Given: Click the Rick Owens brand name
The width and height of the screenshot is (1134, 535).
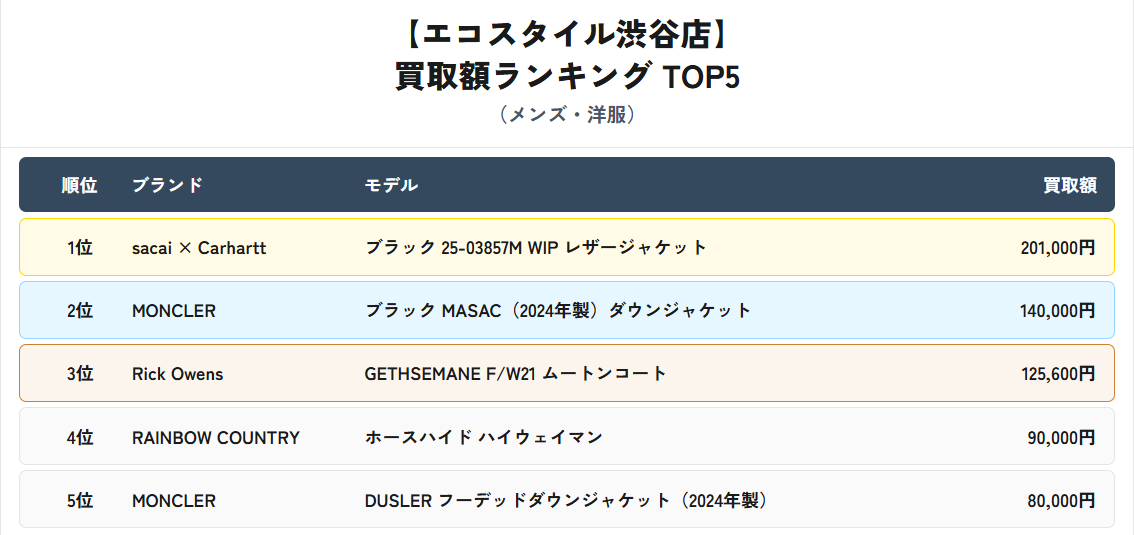Looking at the screenshot, I should [x=178, y=374].
